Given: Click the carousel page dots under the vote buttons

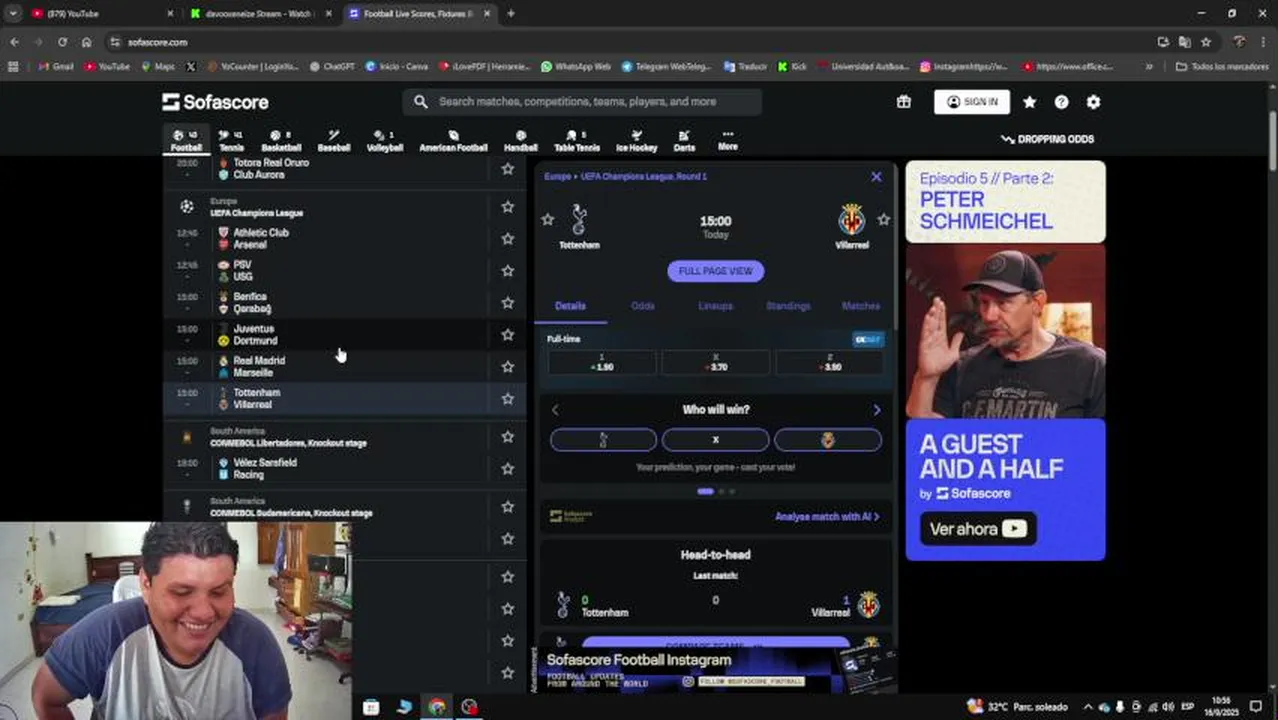Looking at the screenshot, I should click(716, 491).
